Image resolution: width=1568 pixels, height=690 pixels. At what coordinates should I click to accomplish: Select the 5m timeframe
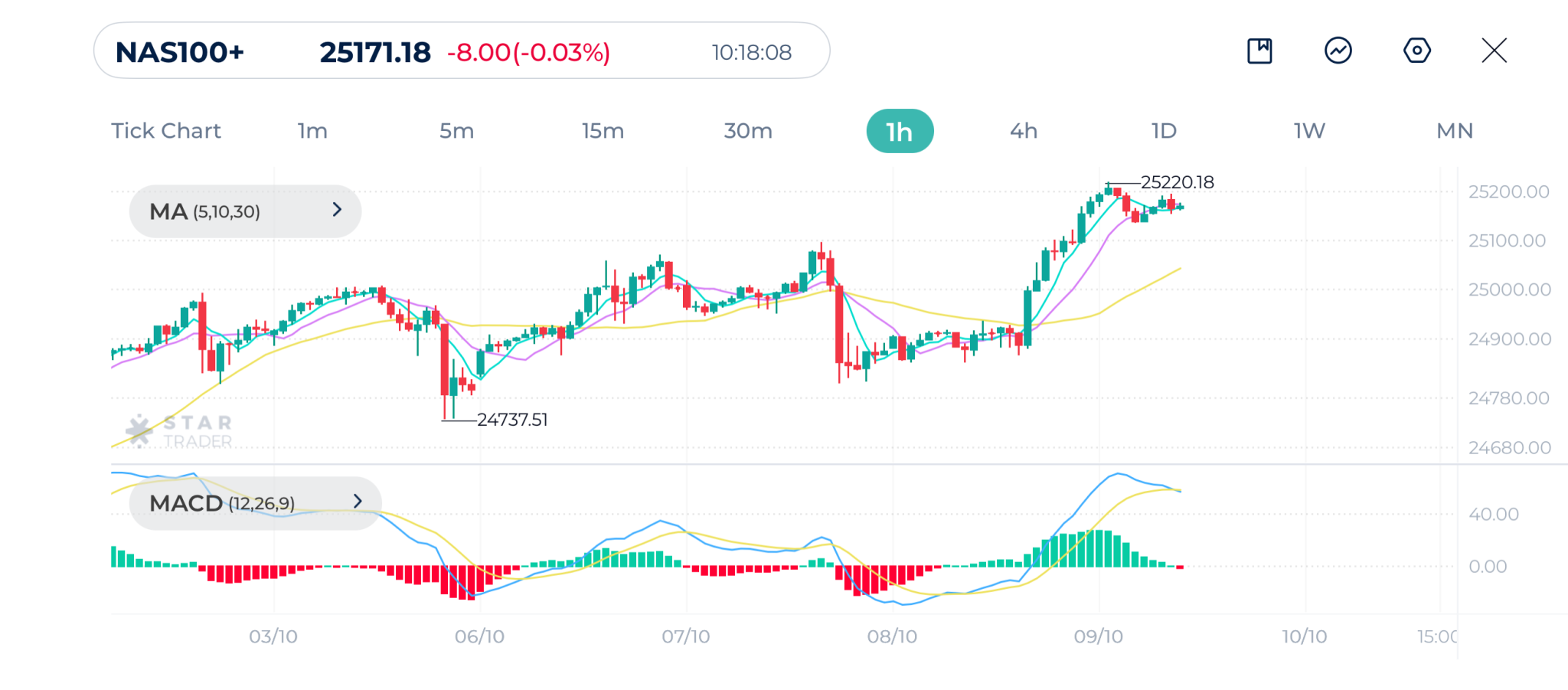[456, 131]
